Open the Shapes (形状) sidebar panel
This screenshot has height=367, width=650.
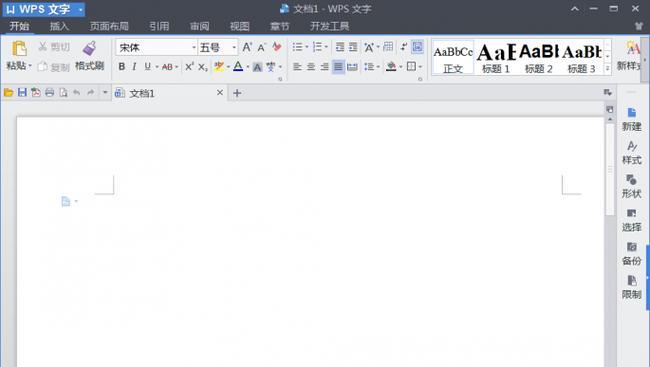coord(631,187)
